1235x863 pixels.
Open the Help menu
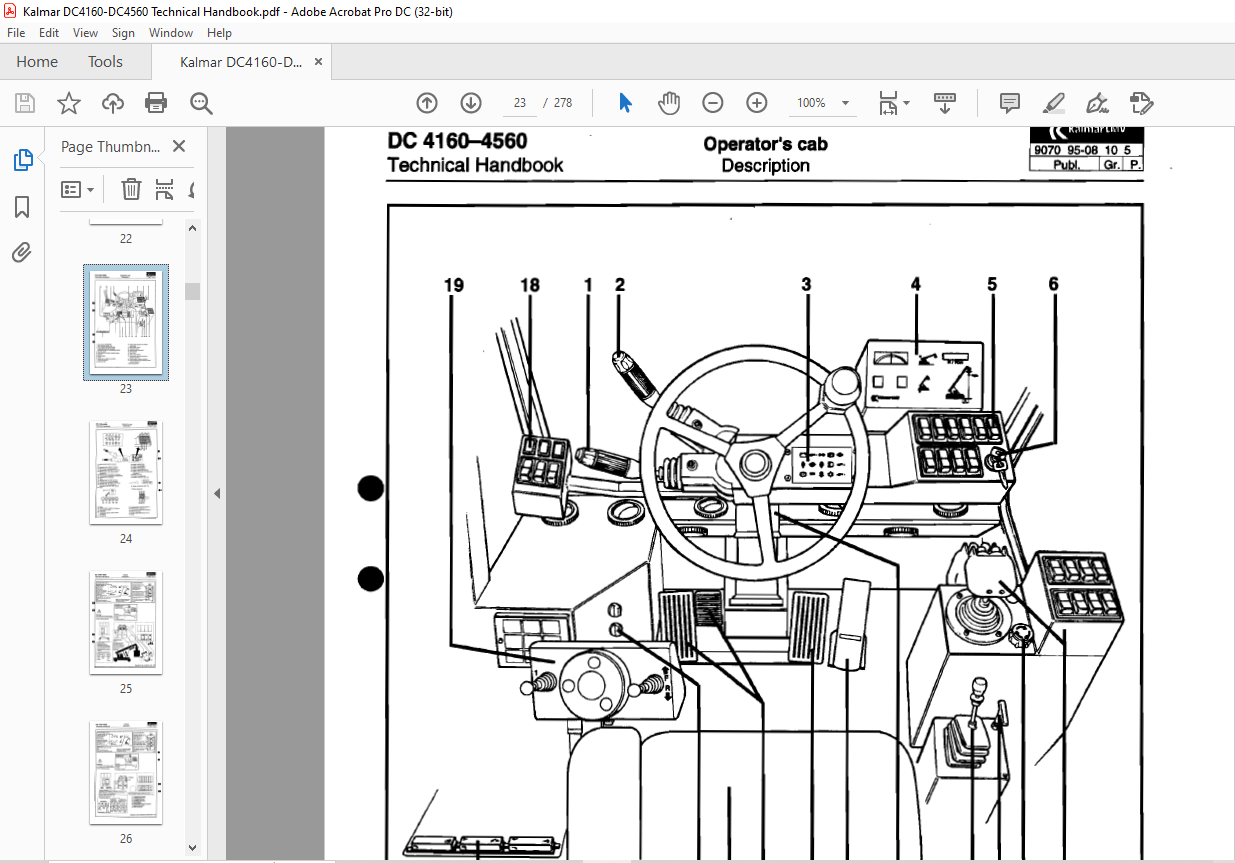click(219, 33)
